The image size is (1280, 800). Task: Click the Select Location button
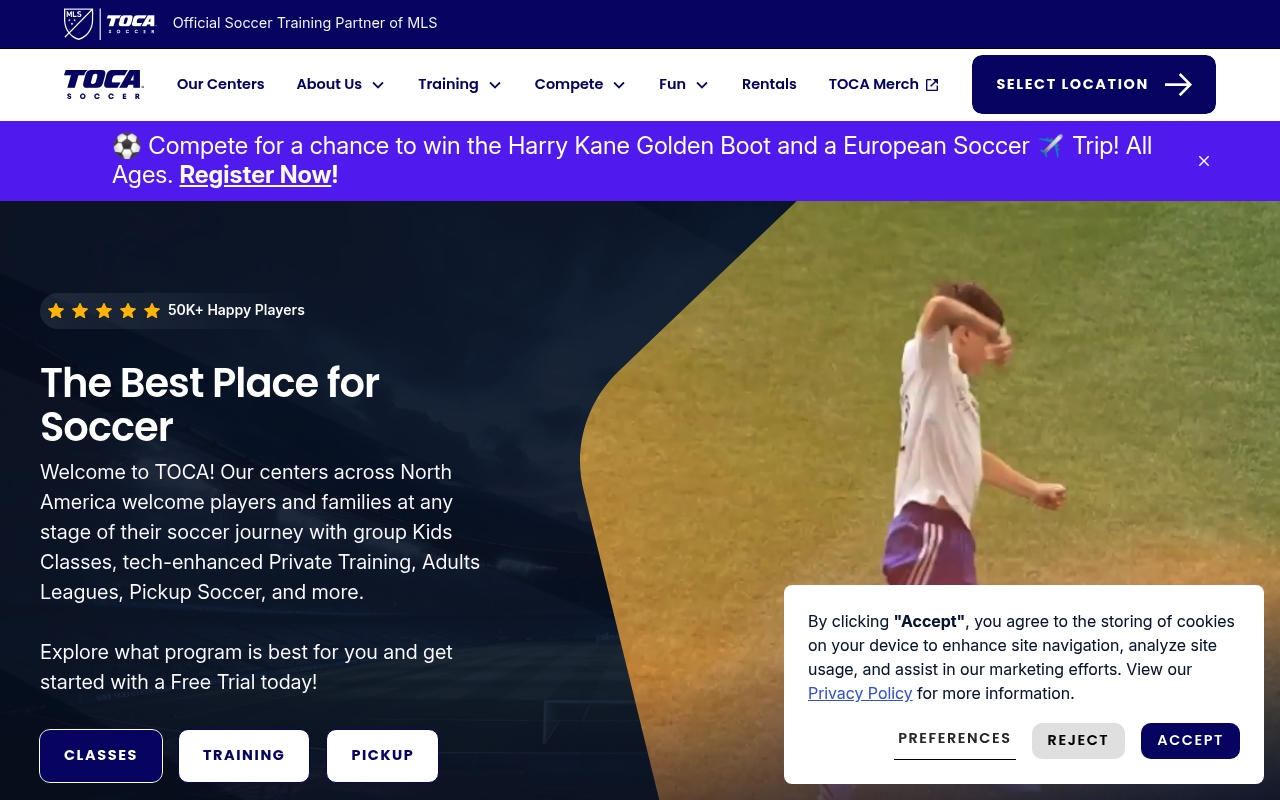(x=1094, y=84)
